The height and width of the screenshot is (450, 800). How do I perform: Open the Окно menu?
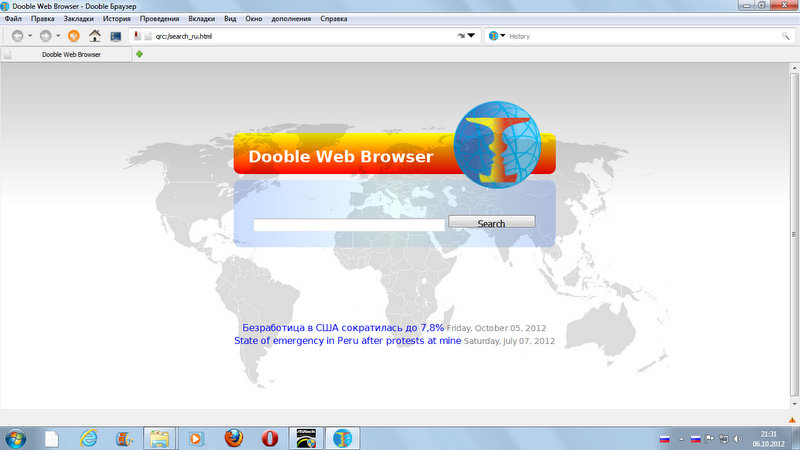point(254,18)
